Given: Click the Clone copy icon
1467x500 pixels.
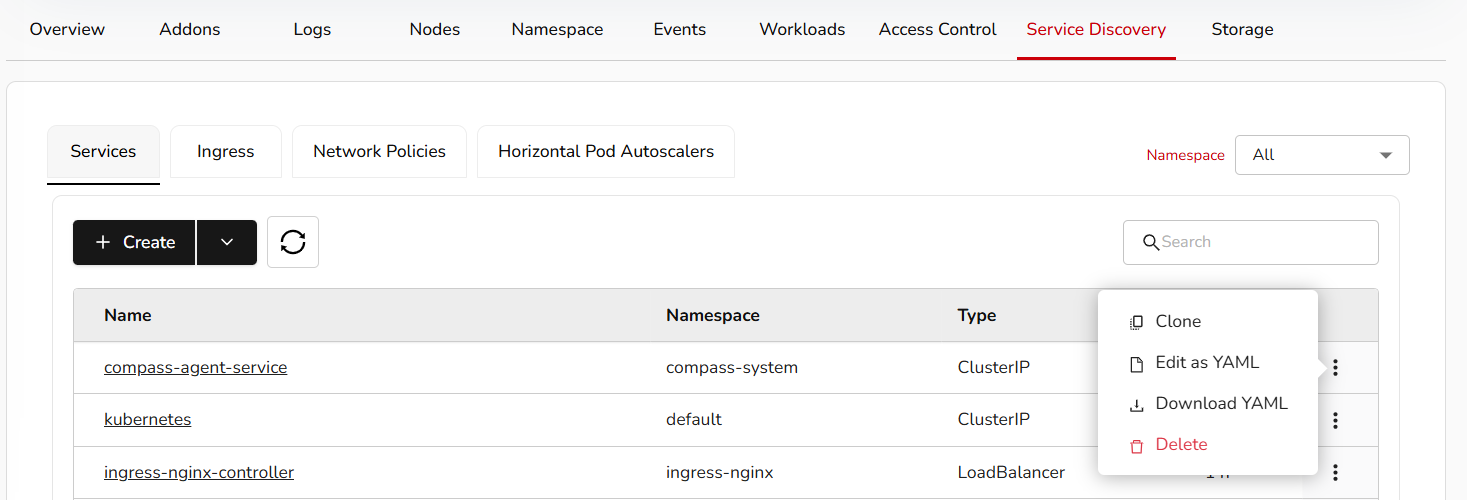Looking at the screenshot, I should [x=1136, y=322].
